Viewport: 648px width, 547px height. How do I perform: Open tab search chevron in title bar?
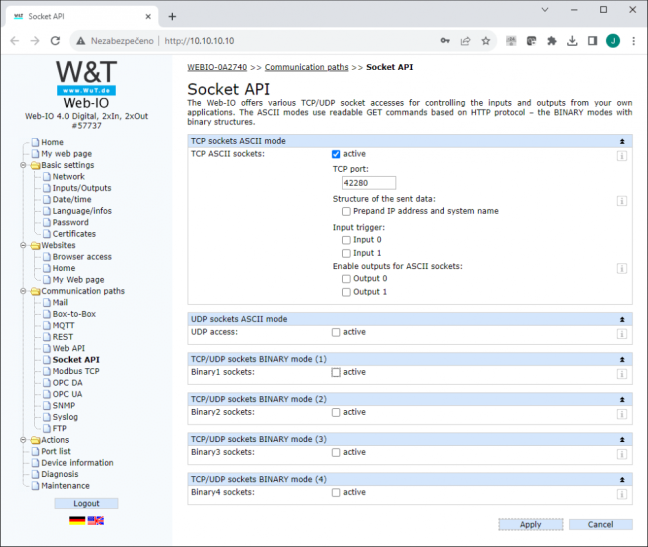coord(545,10)
